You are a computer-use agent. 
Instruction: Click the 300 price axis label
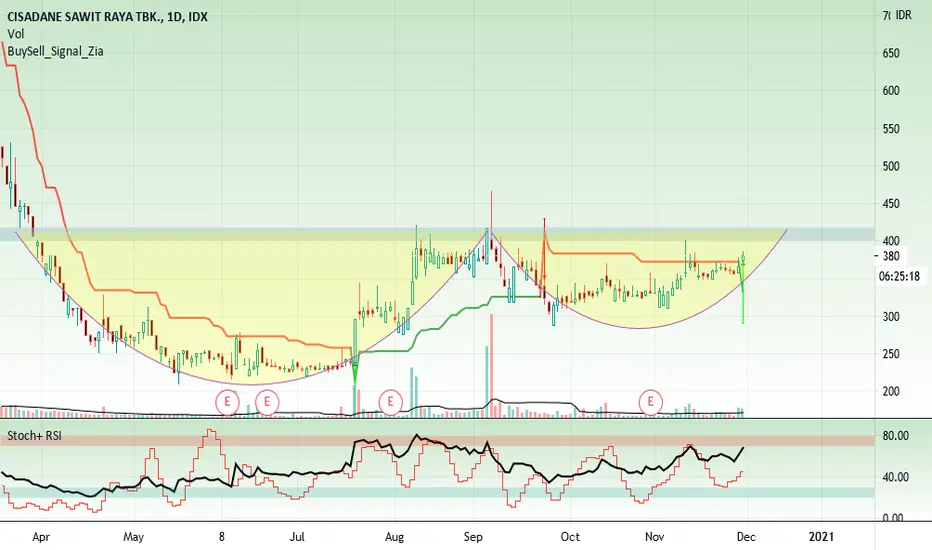891,316
